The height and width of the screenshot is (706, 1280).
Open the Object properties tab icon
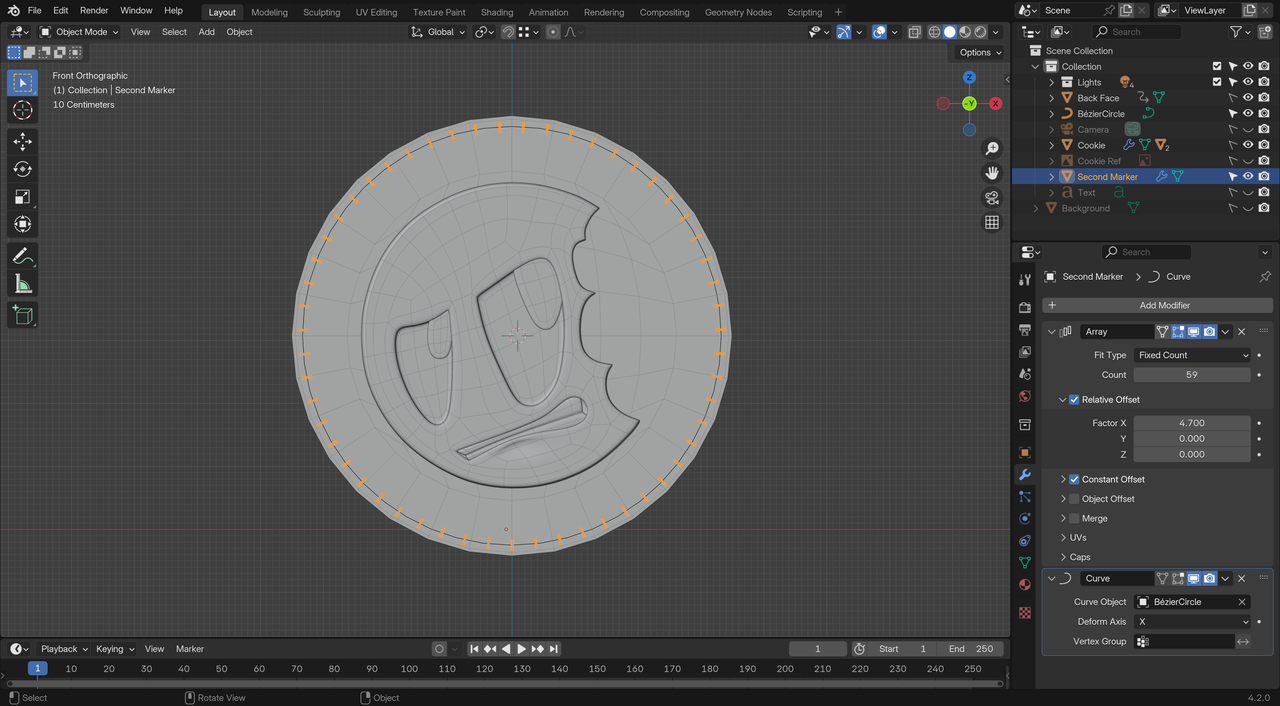click(x=1024, y=452)
